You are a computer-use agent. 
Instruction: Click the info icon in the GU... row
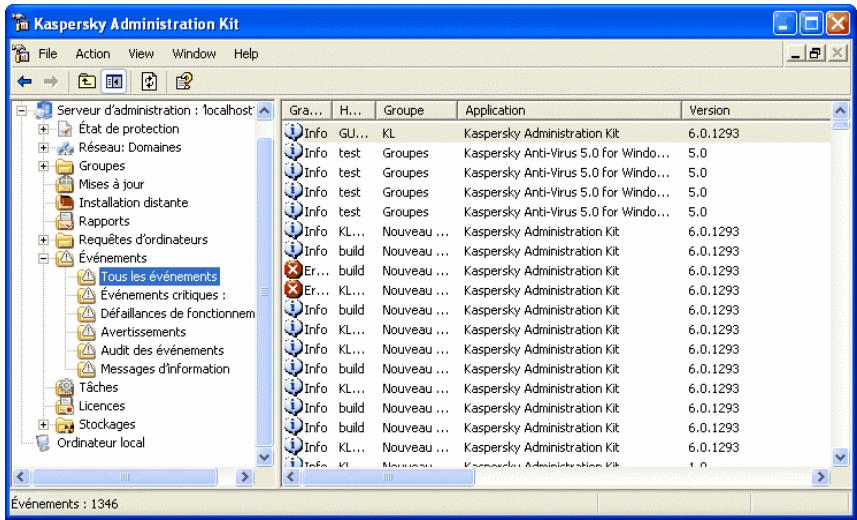(x=294, y=133)
